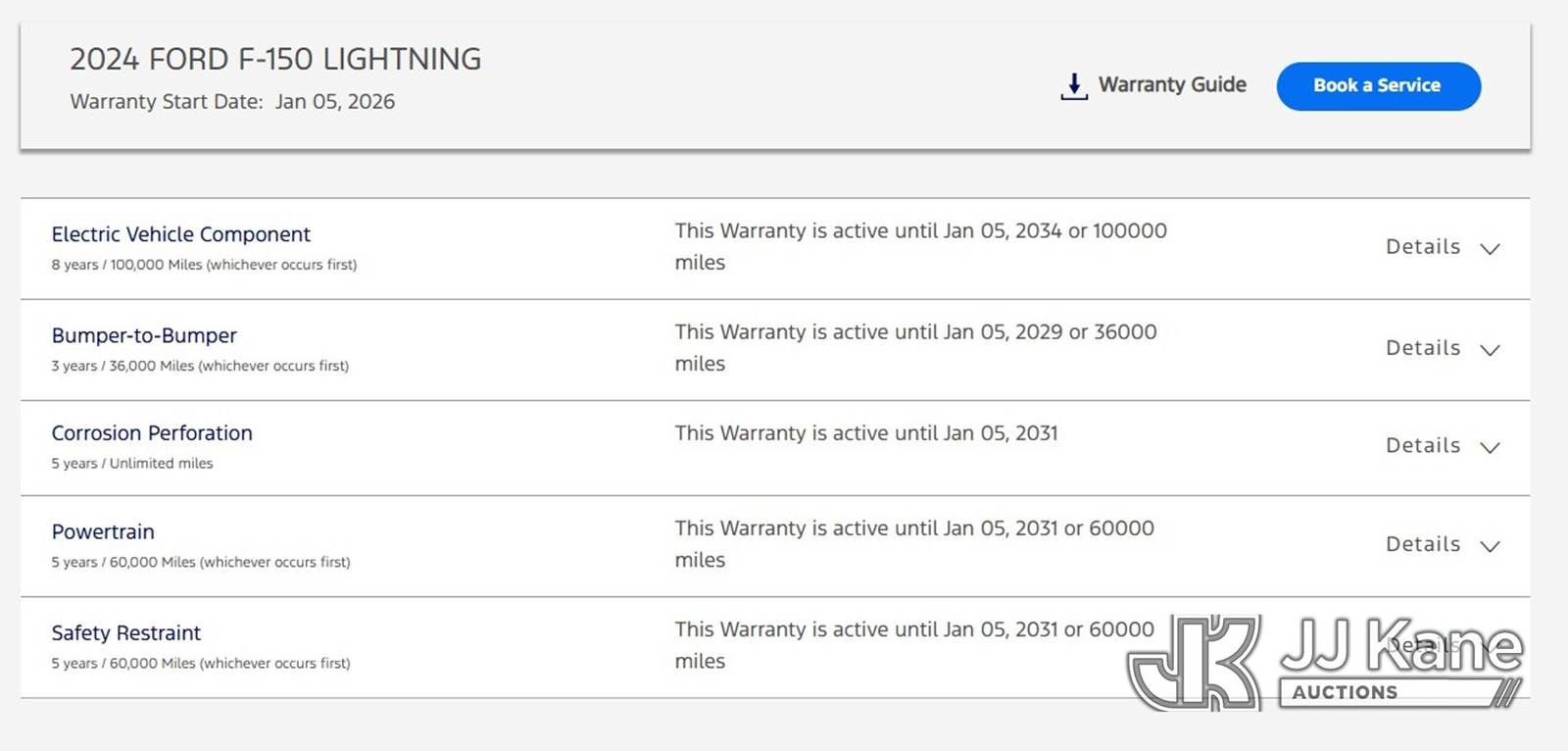Select the Bumper-to-Bumper heading
The width and height of the screenshot is (1568, 751).
144,335
